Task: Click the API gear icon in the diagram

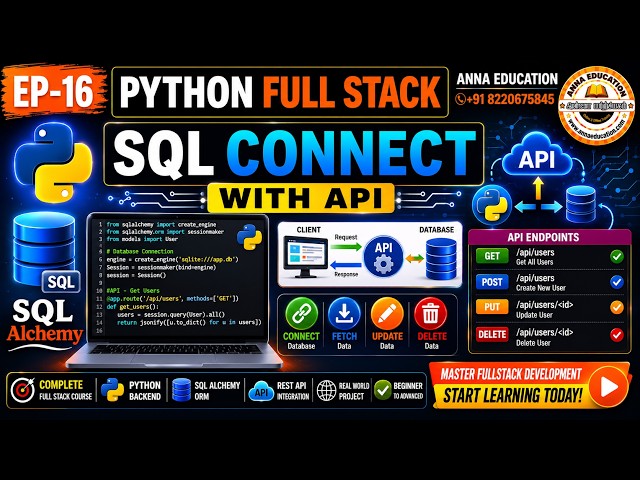Action: click(383, 256)
